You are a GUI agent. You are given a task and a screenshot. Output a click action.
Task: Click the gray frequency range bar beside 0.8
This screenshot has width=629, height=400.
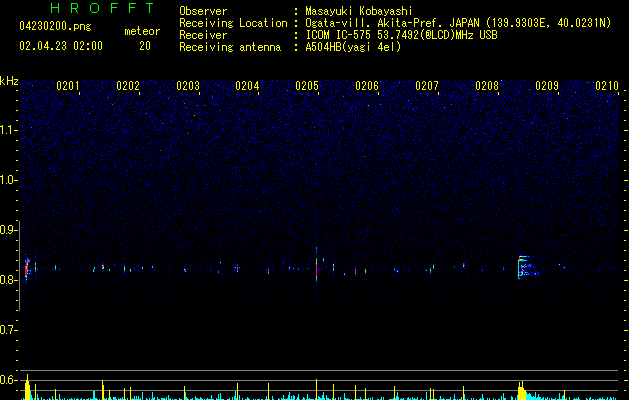point(19,266)
